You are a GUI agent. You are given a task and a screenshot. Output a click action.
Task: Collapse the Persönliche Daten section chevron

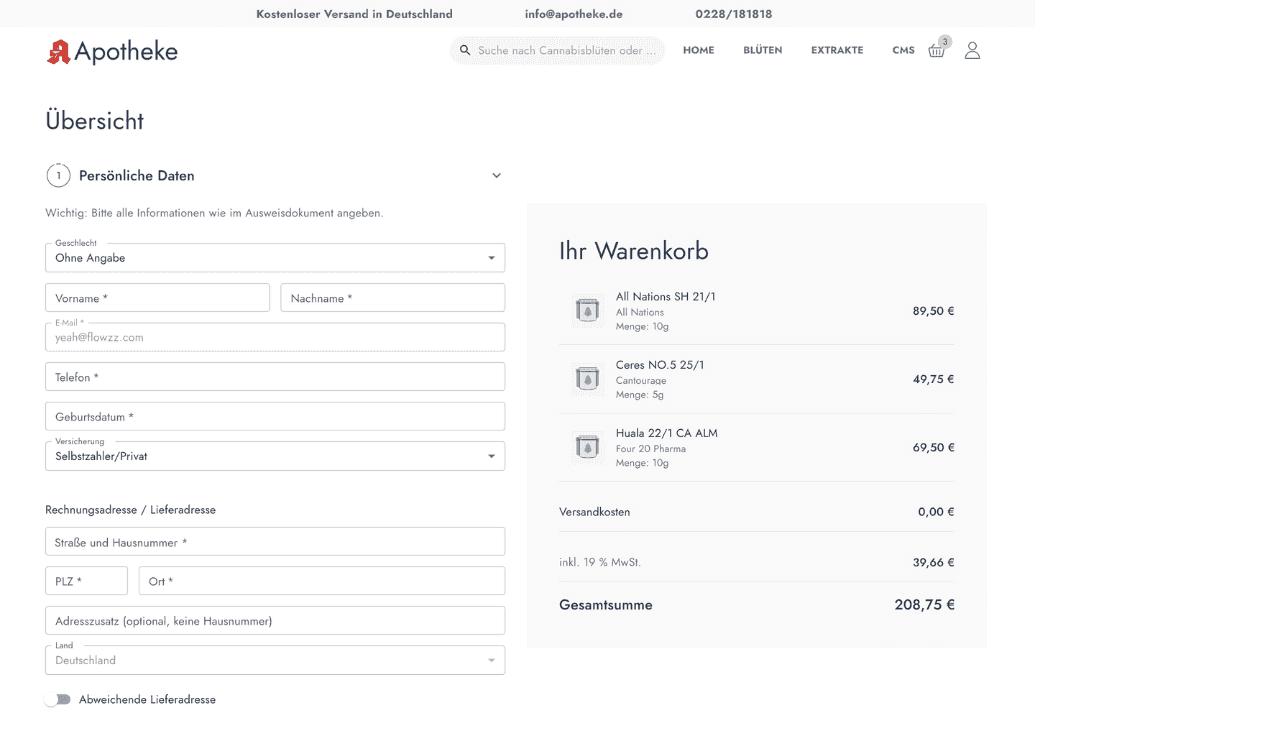point(496,176)
